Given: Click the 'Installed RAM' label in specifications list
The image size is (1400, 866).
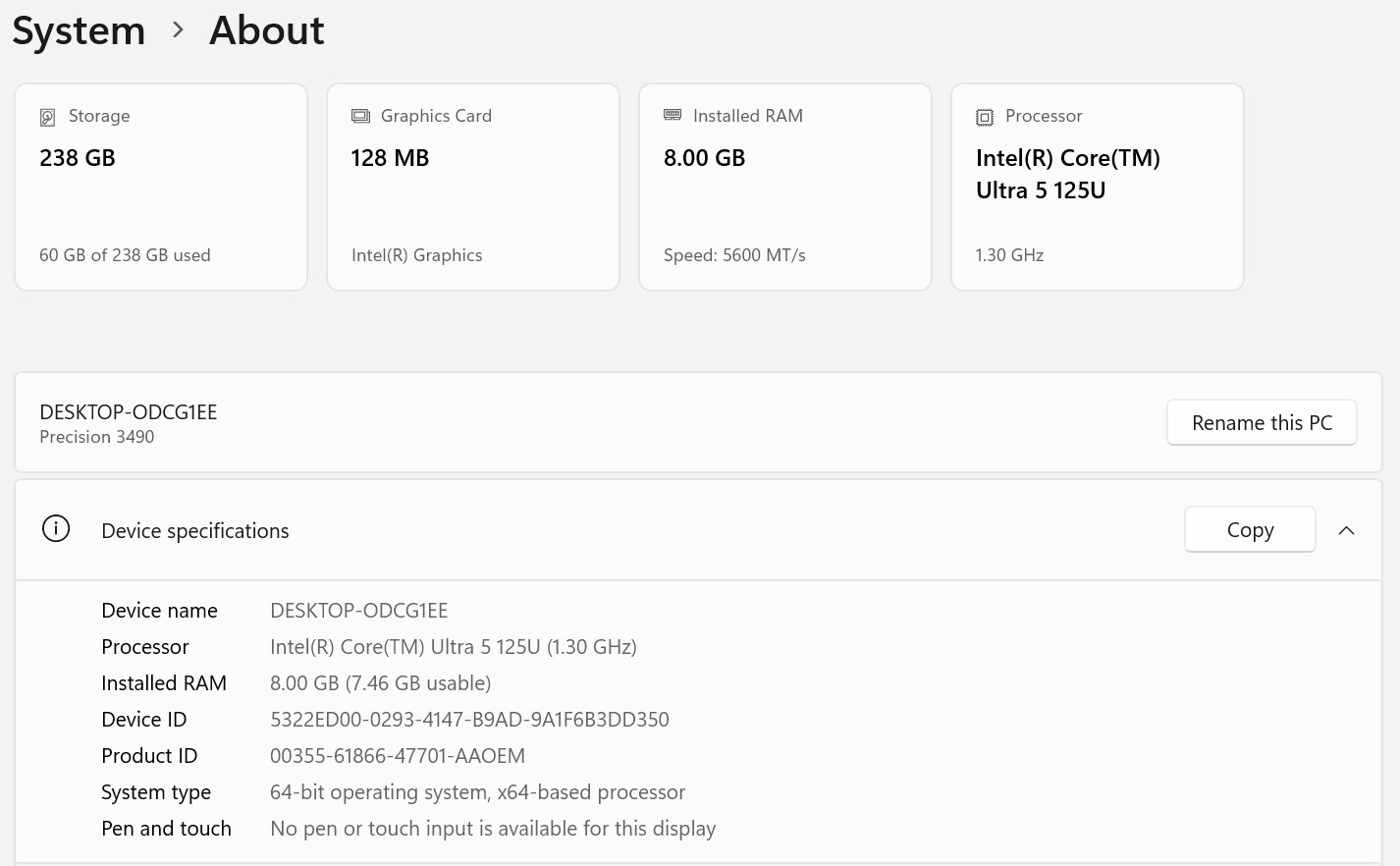Looking at the screenshot, I should point(164,683).
